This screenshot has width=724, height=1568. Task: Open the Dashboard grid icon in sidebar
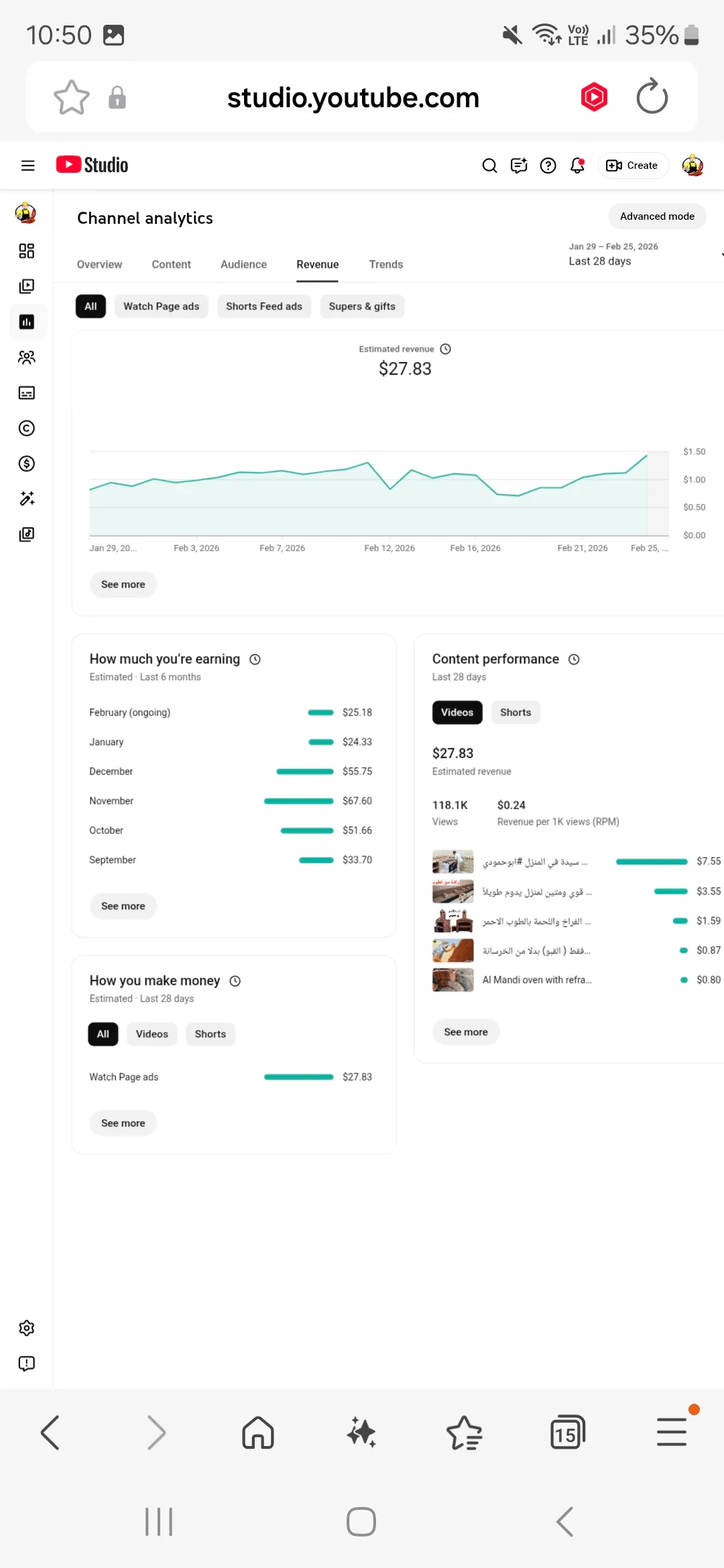(27, 251)
